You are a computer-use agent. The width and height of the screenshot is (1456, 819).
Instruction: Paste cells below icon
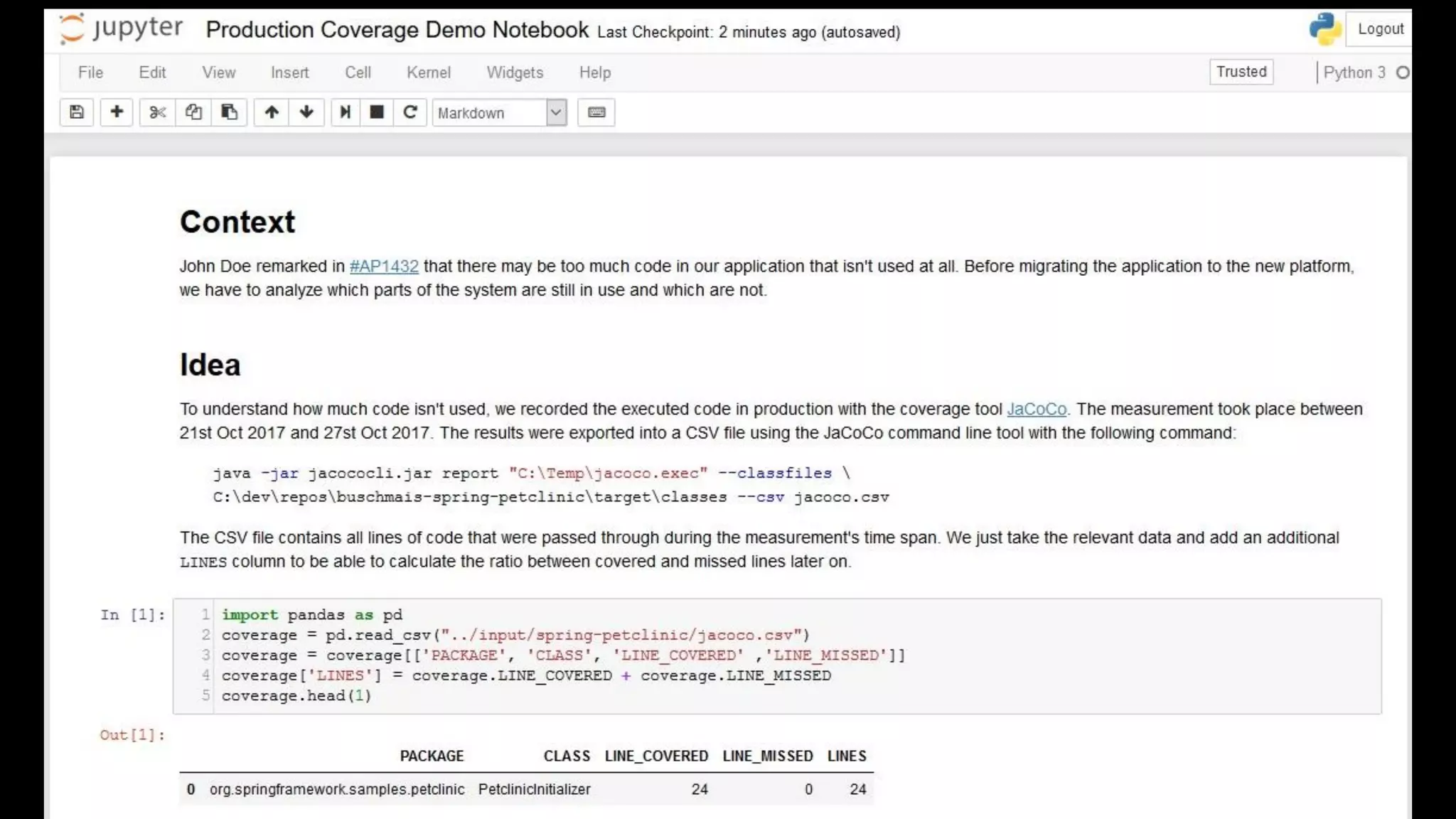point(229,112)
